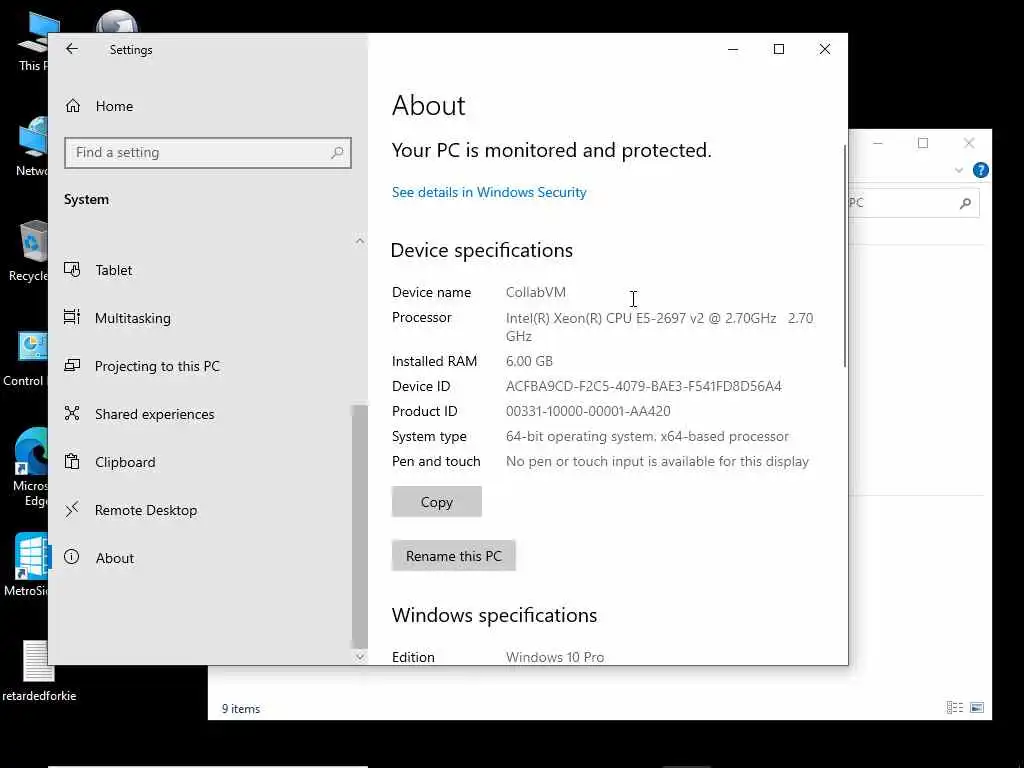The height and width of the screenshot is (768, 1024).
Task: Maximize the File Explorer window
Action: (923, 143)
